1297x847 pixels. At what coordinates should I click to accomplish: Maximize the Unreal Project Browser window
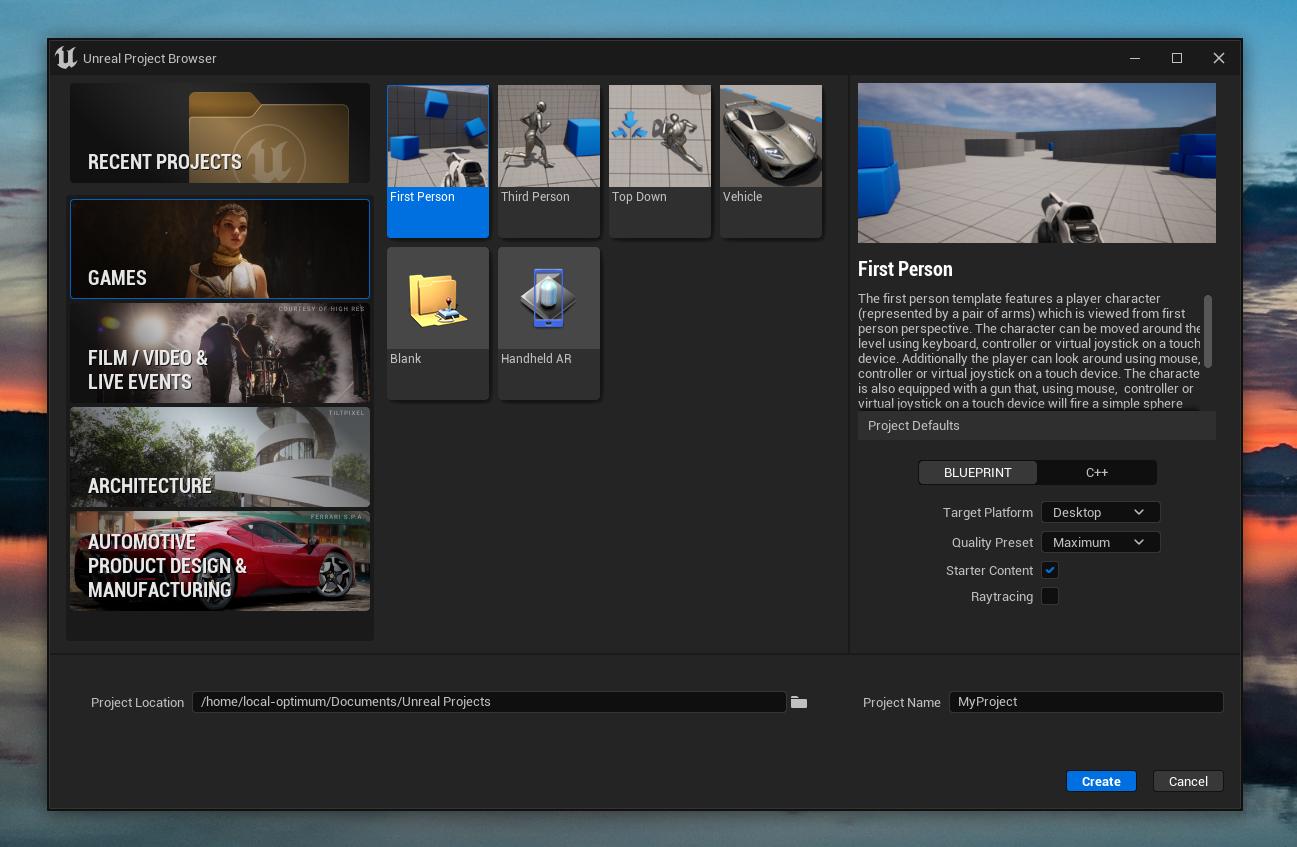(x=1177, y=58)
